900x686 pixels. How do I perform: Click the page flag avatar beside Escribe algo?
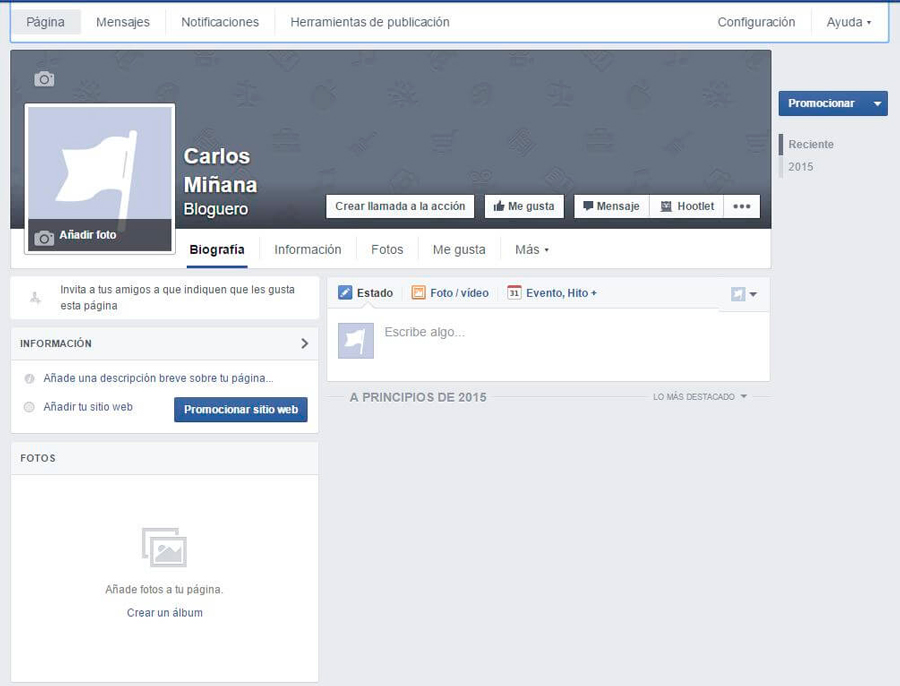click(356, 341)
